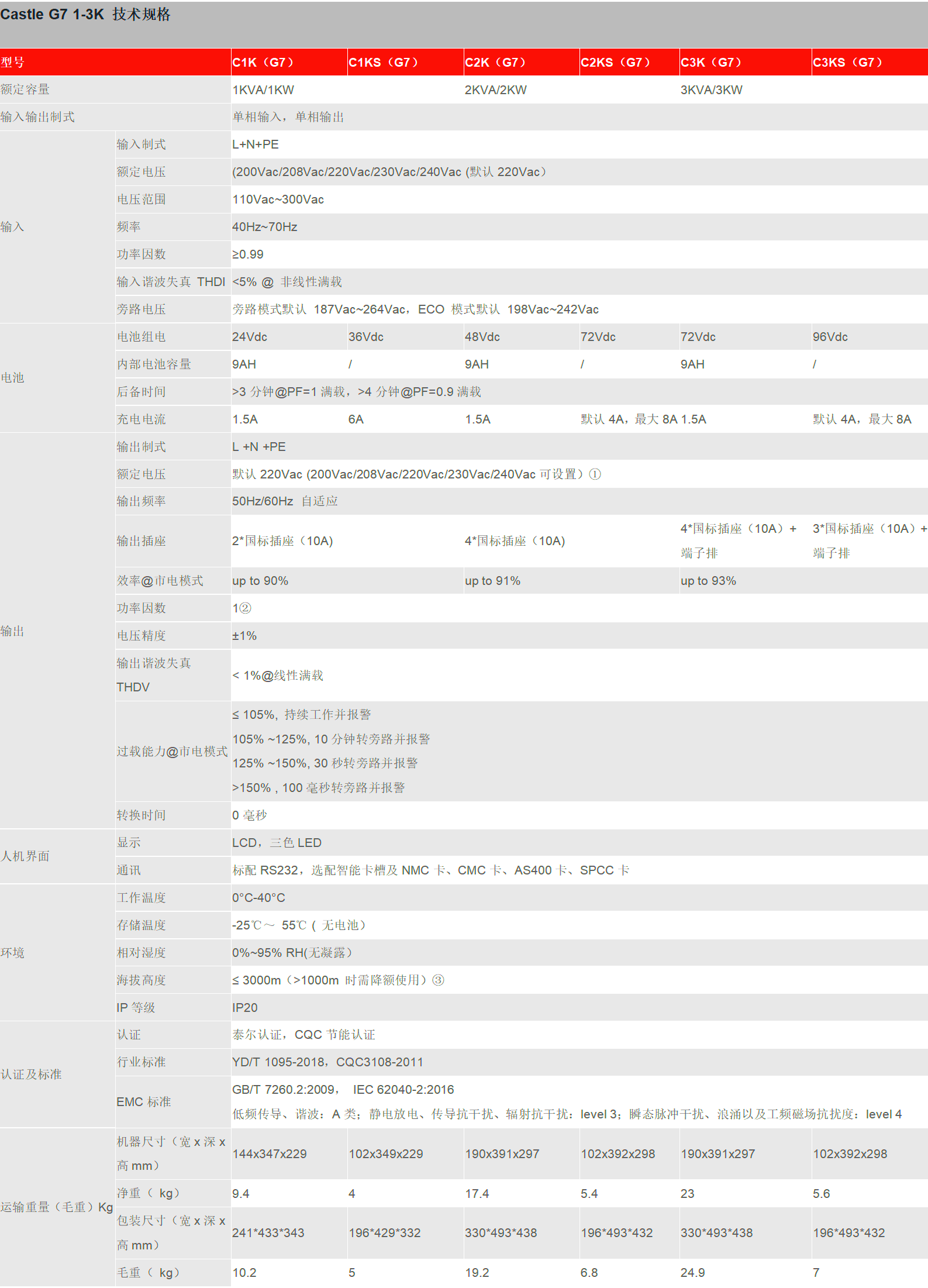The width and height of the screenshot is (928, 1288).
Task: Click the '运输重量（毛重）Kg' category label
Action: [x=57, y=1207]
